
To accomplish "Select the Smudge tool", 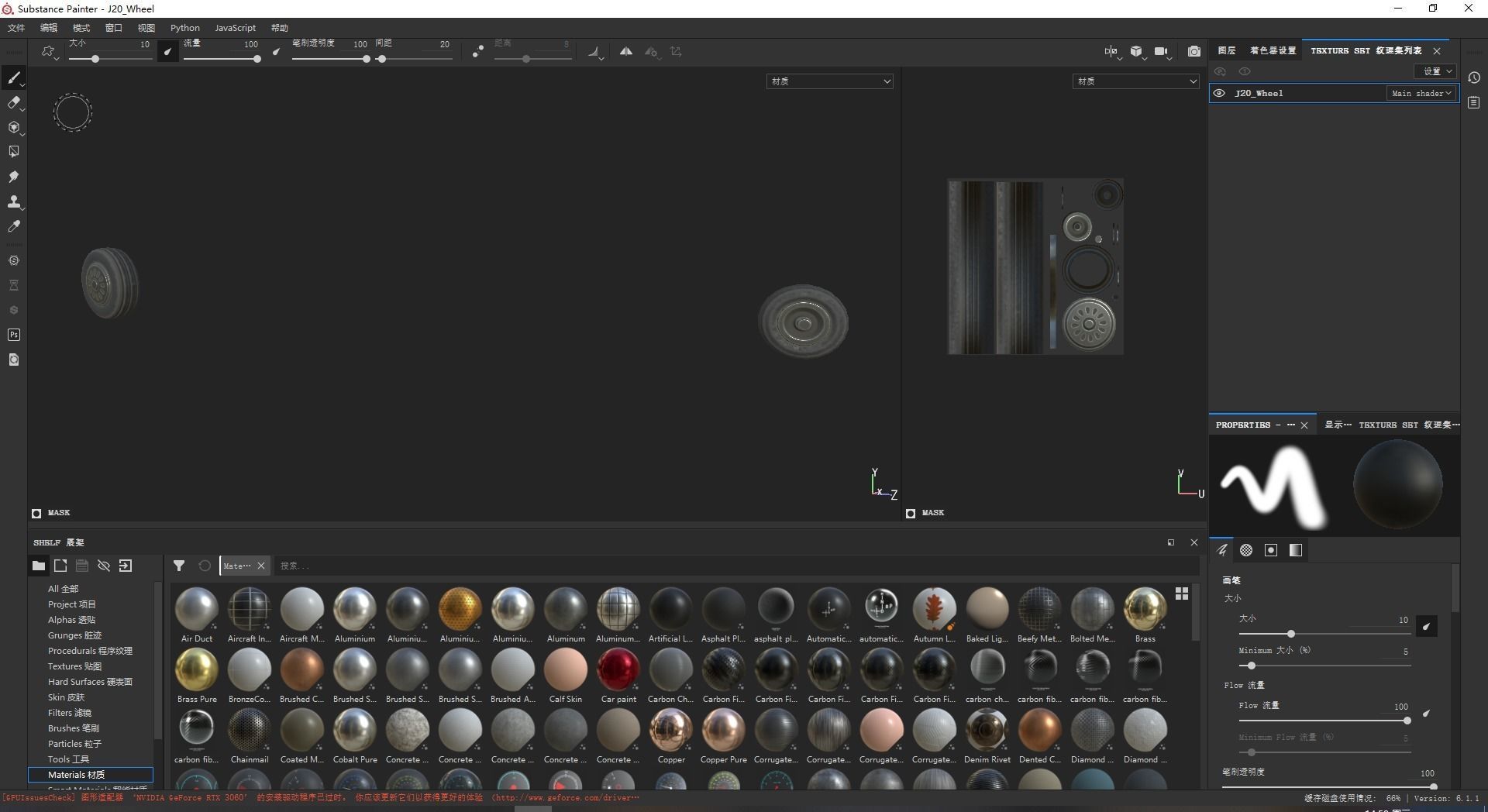I will pos(13,177).
